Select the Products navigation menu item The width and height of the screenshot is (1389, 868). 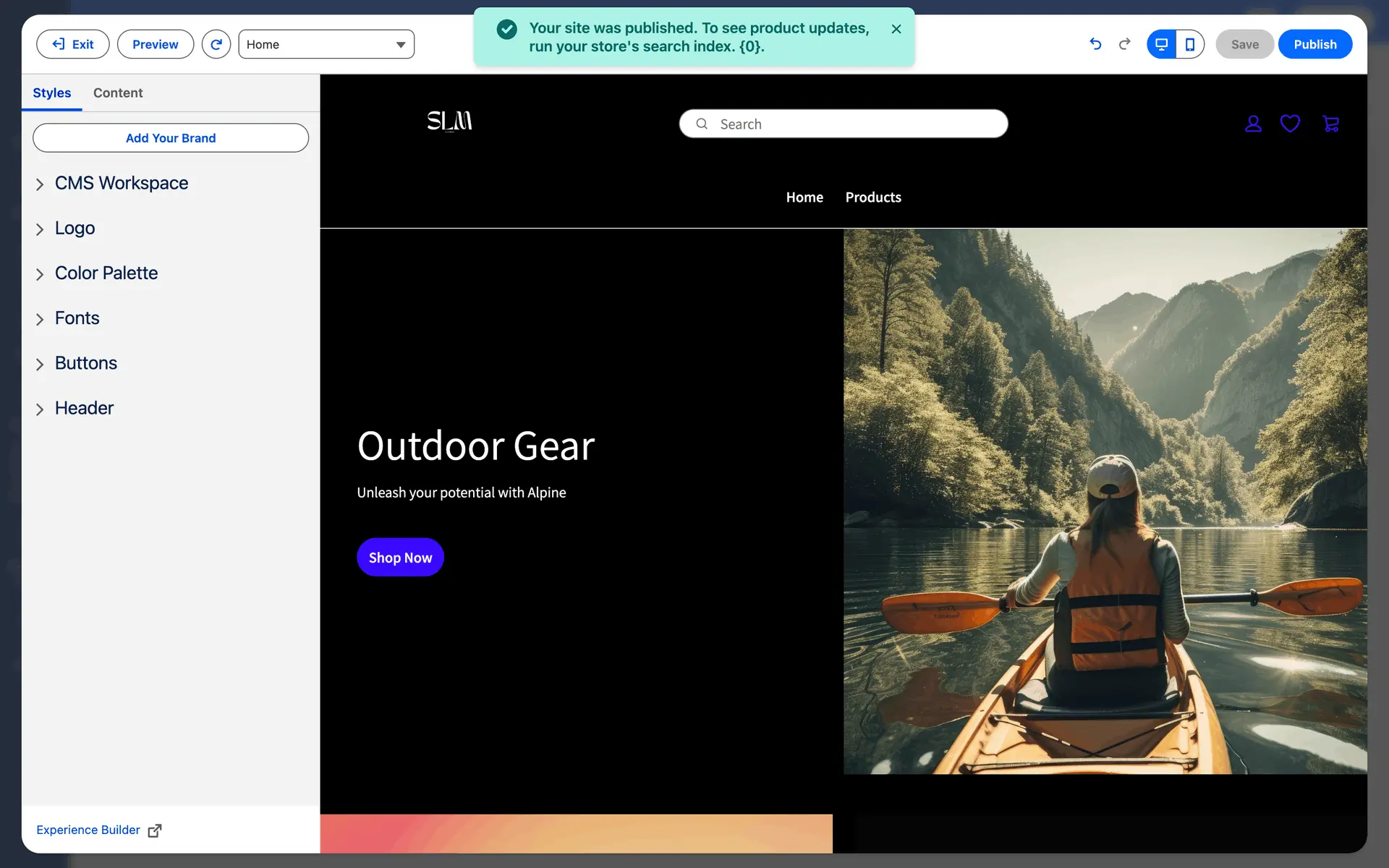pos(872,197)
